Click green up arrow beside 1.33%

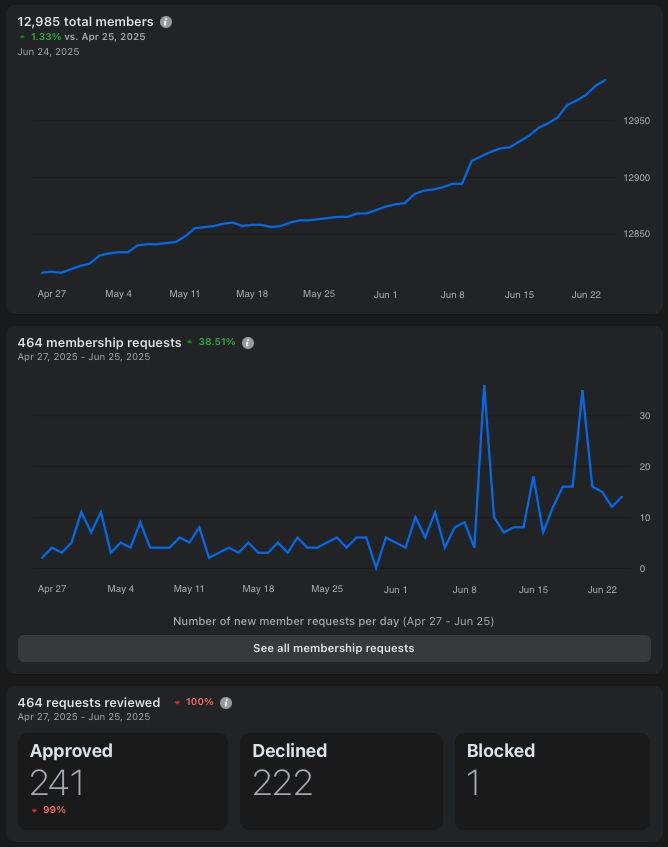(22, 37)
